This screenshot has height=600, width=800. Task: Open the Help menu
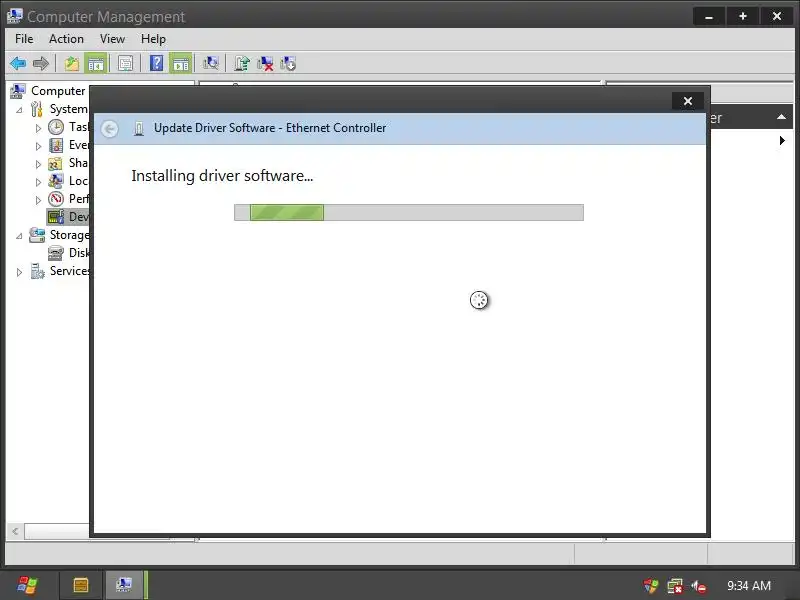(x=153, y=39)
